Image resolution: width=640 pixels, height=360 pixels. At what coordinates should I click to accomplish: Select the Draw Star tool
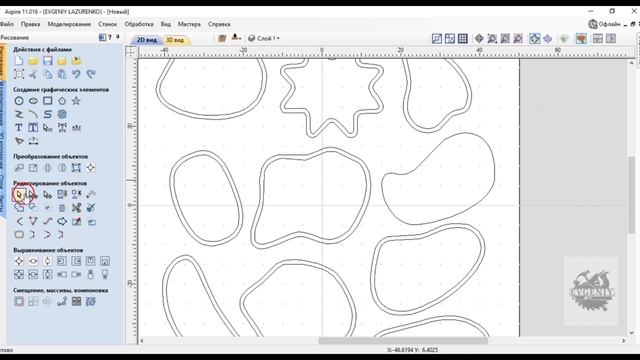(76, 101)
